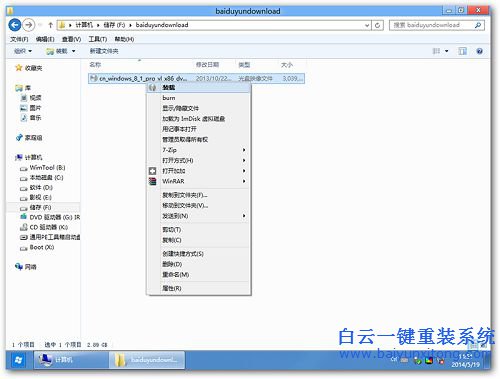Click the Forward navigation arrow
The height and width of the screenshot is (379, 500).
29,25
